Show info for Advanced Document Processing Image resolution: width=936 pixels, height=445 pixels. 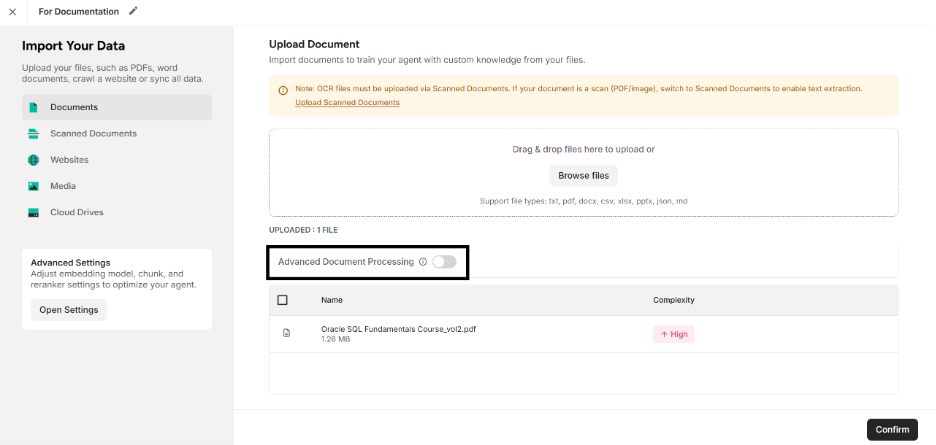pos(423,262)
